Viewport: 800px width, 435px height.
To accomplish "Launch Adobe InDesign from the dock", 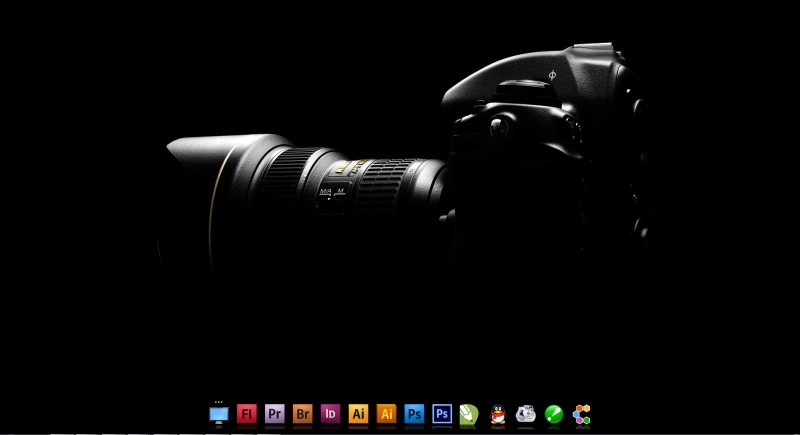I will point(331,414).
